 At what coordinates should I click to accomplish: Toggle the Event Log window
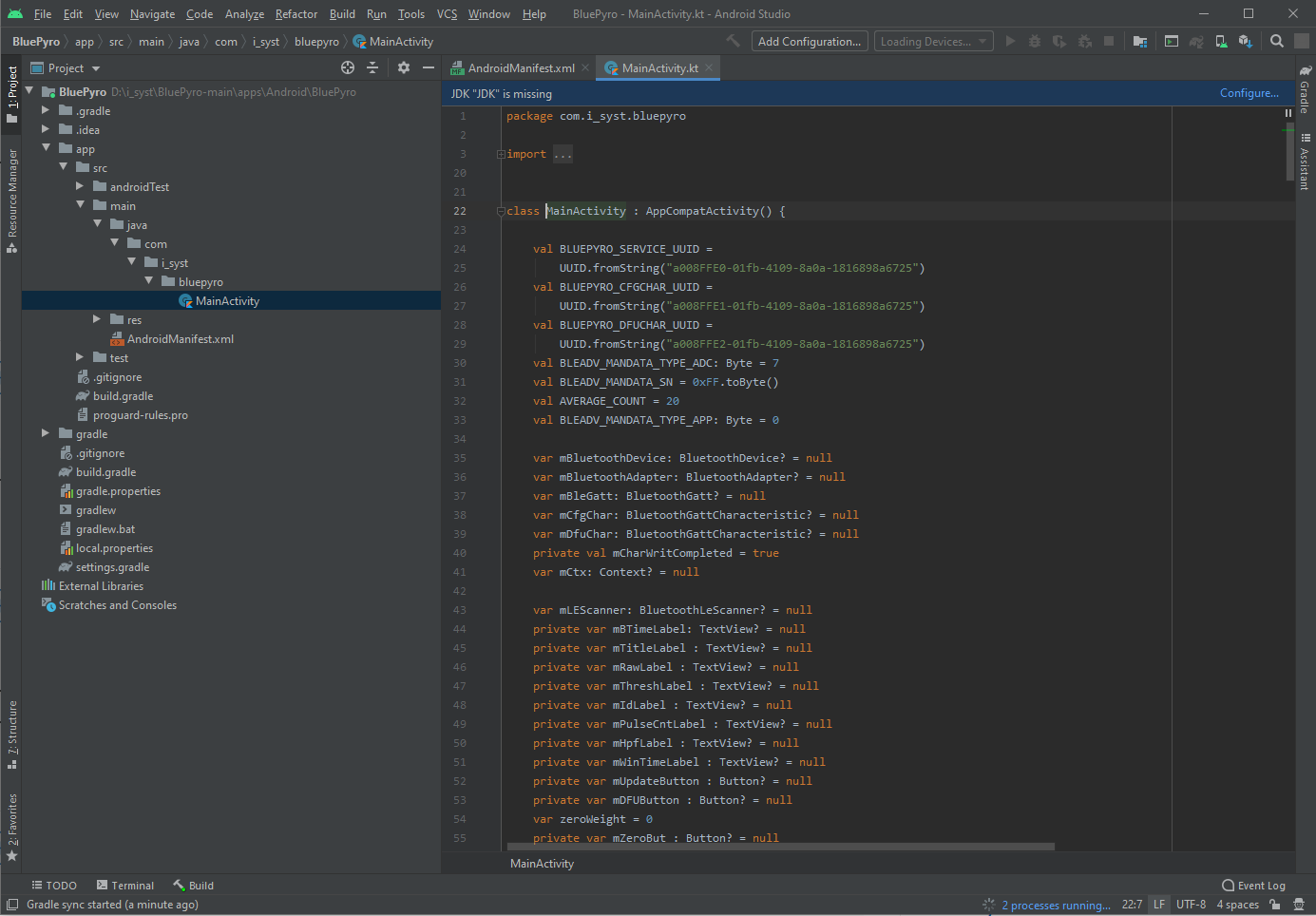pos(1253,885)
